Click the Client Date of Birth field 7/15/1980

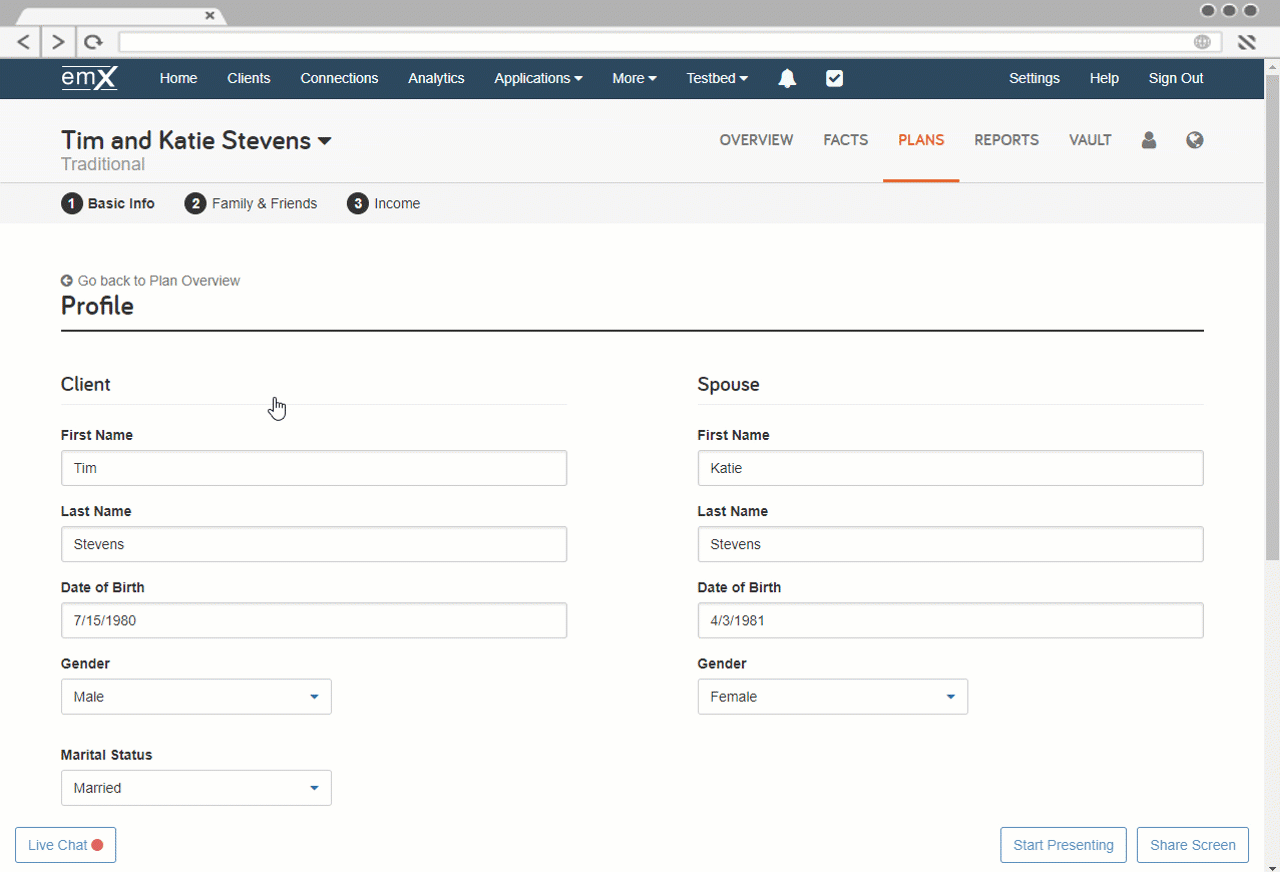tap(314, 620)
